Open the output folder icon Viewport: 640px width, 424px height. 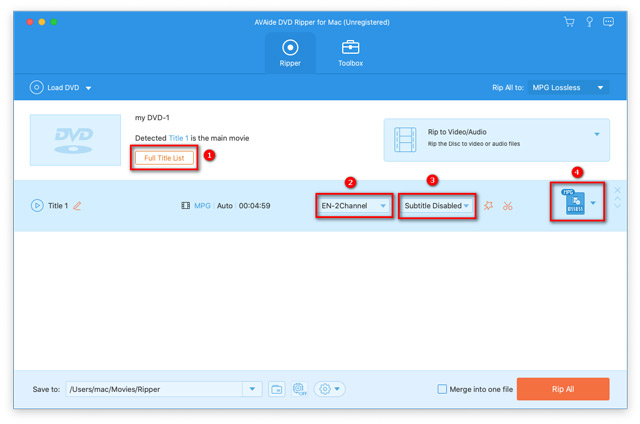[277, 389]
